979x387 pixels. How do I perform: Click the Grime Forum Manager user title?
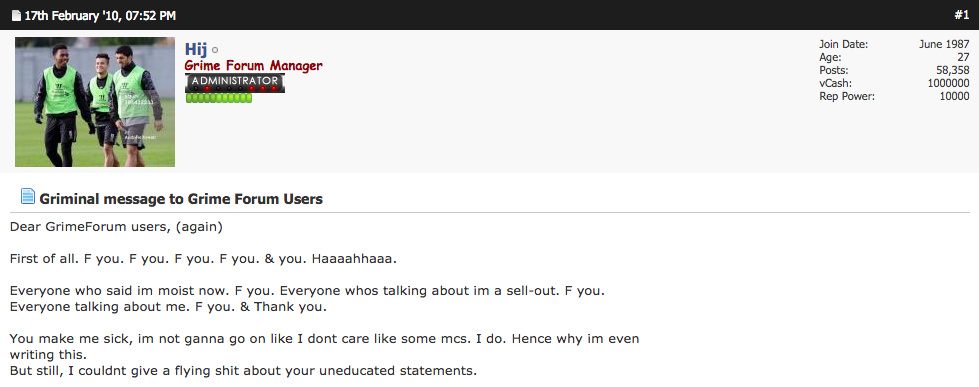click(x=253, y=66)
